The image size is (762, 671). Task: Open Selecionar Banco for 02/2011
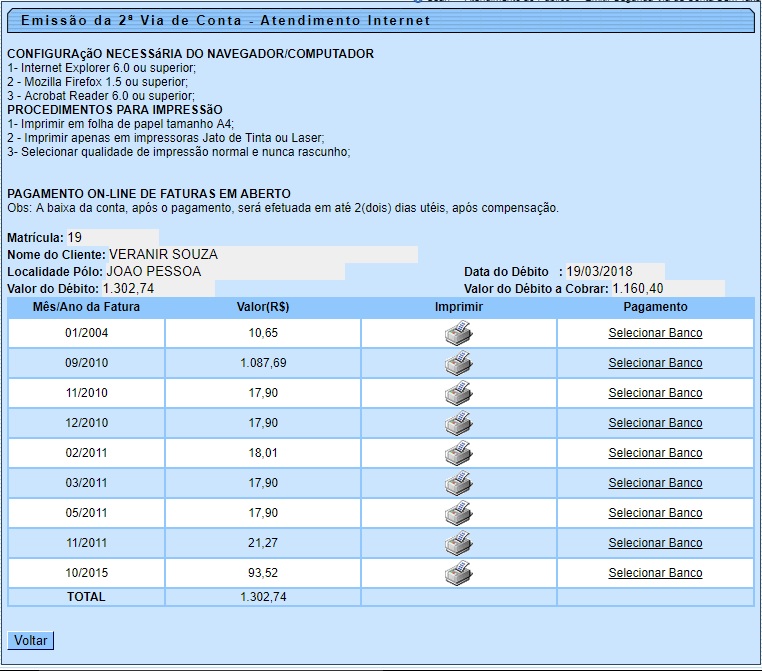pyautogui.click(x=655, y=453)
